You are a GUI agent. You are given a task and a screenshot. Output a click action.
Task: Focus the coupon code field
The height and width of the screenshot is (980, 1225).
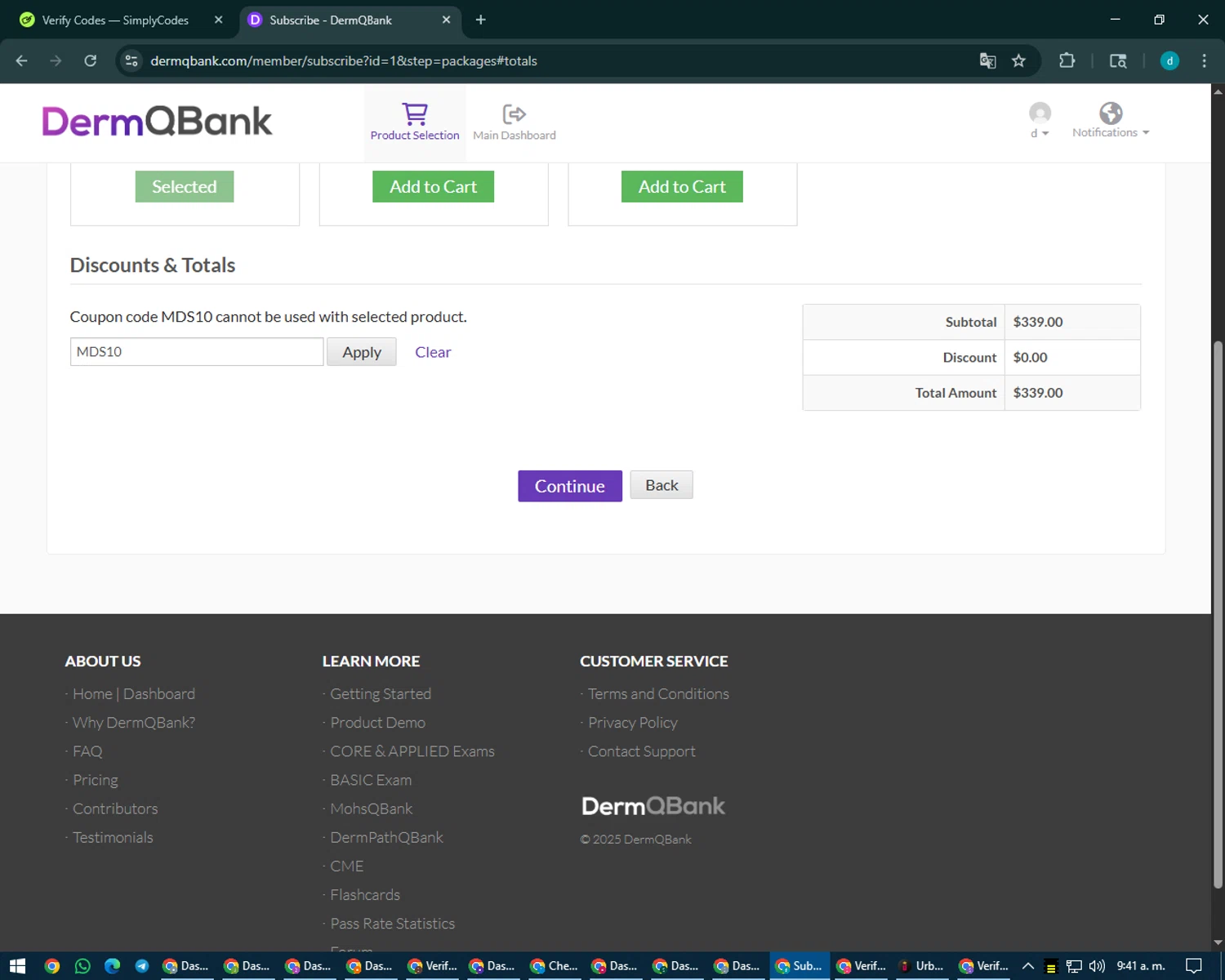click(x=197, y=352)
